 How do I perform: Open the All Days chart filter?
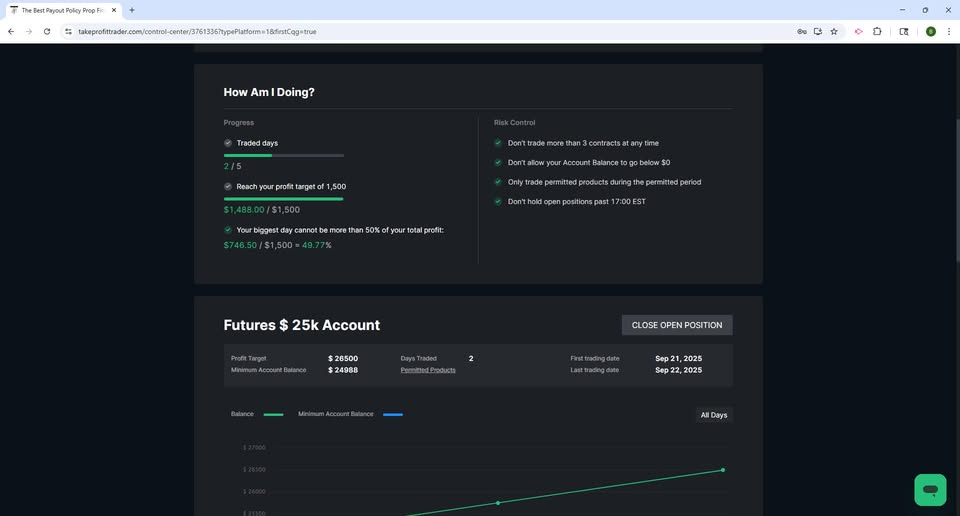[714, 415]
